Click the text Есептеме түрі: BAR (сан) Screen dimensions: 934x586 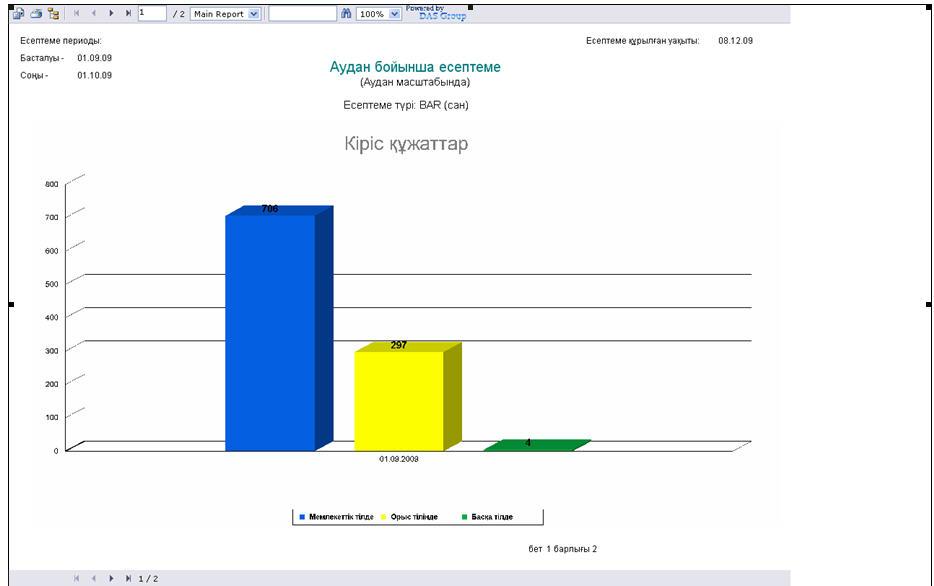[406, 105]
